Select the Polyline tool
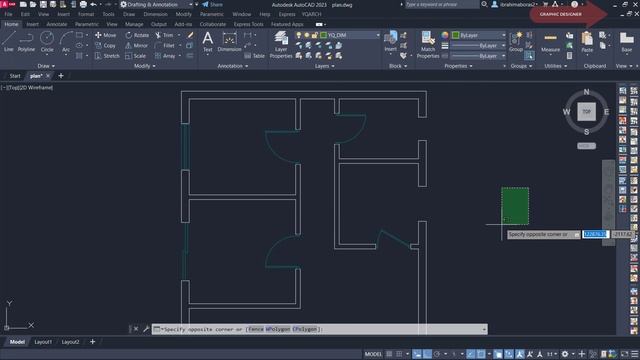 (x=26, y=41)
